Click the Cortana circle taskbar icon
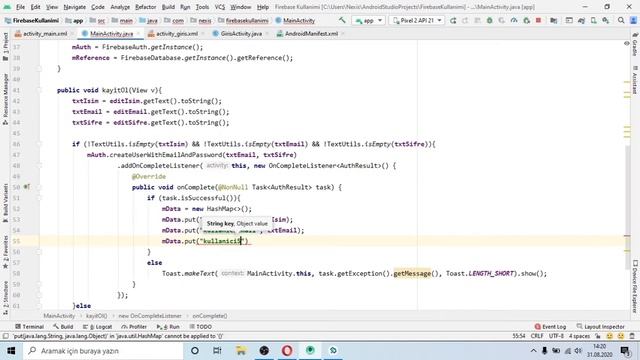This screenshot has width=640, height=360. 195,351
